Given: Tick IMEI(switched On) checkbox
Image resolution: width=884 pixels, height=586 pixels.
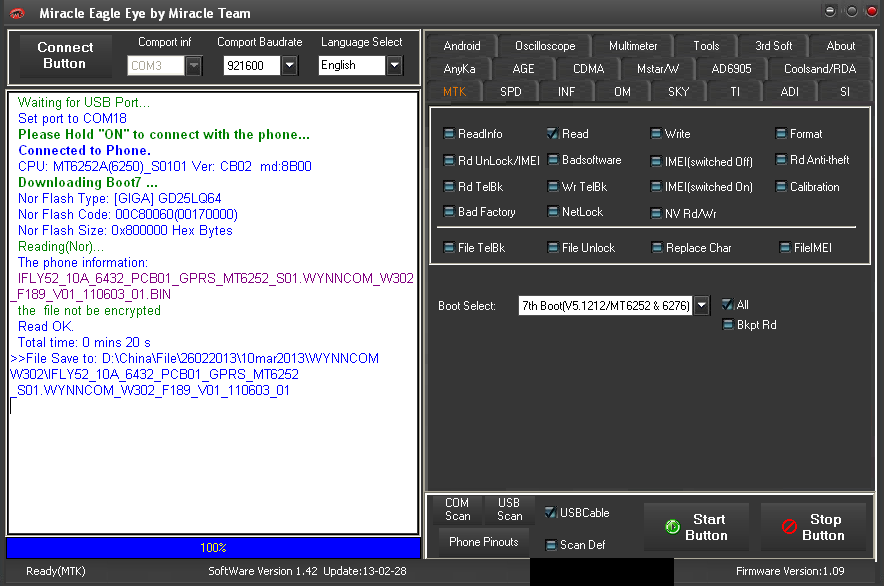Looking at the screenshot, I should coord(656,187).
